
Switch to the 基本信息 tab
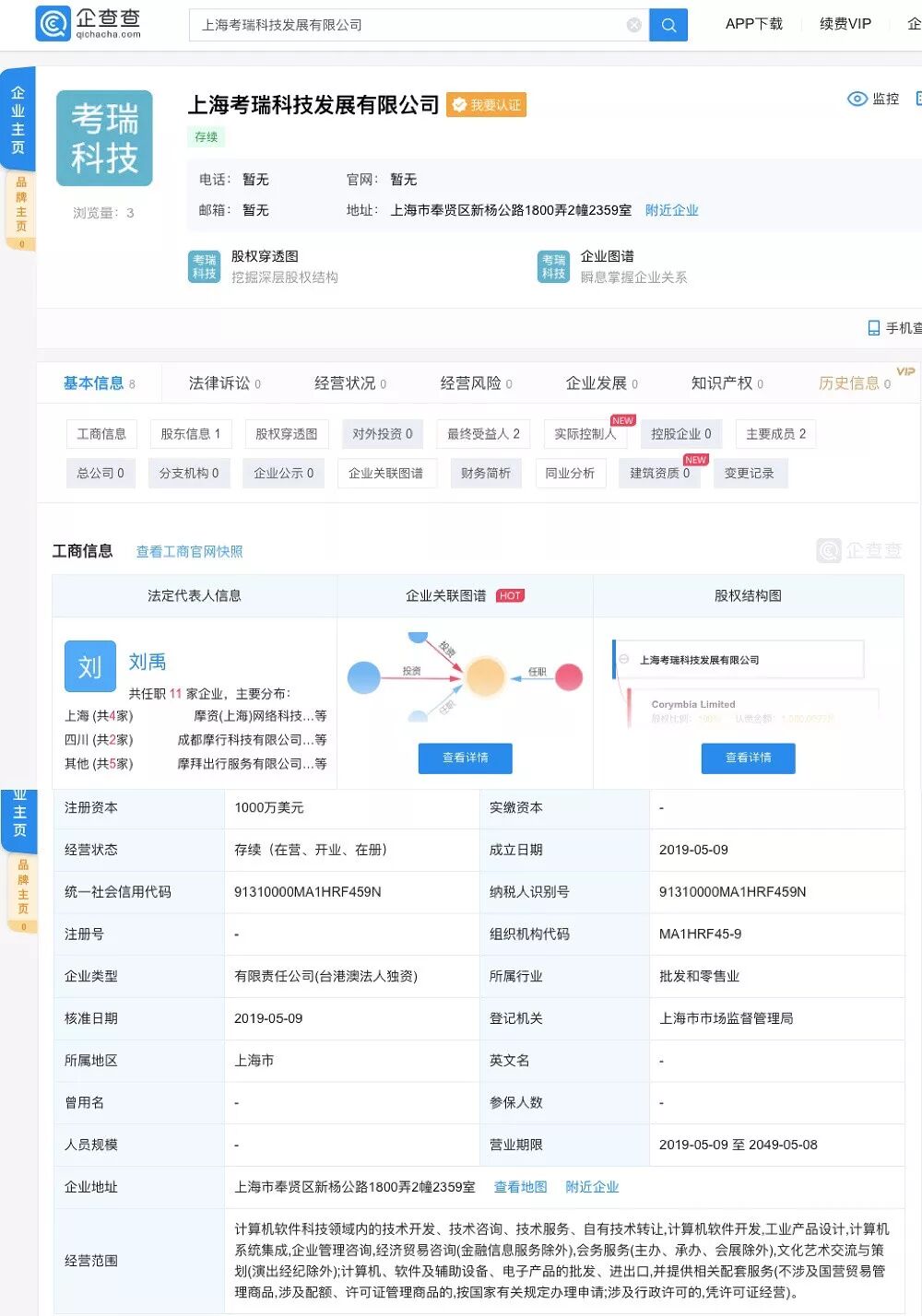99,383
